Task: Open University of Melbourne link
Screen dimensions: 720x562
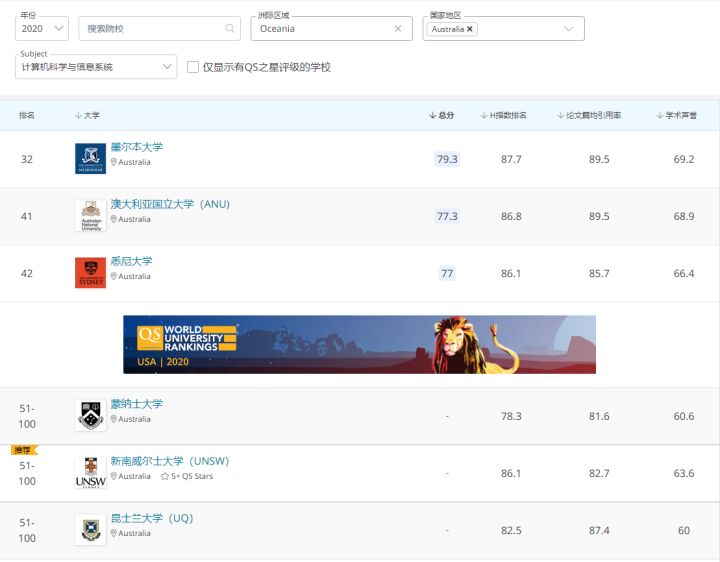Action: (x=136, y=147)
